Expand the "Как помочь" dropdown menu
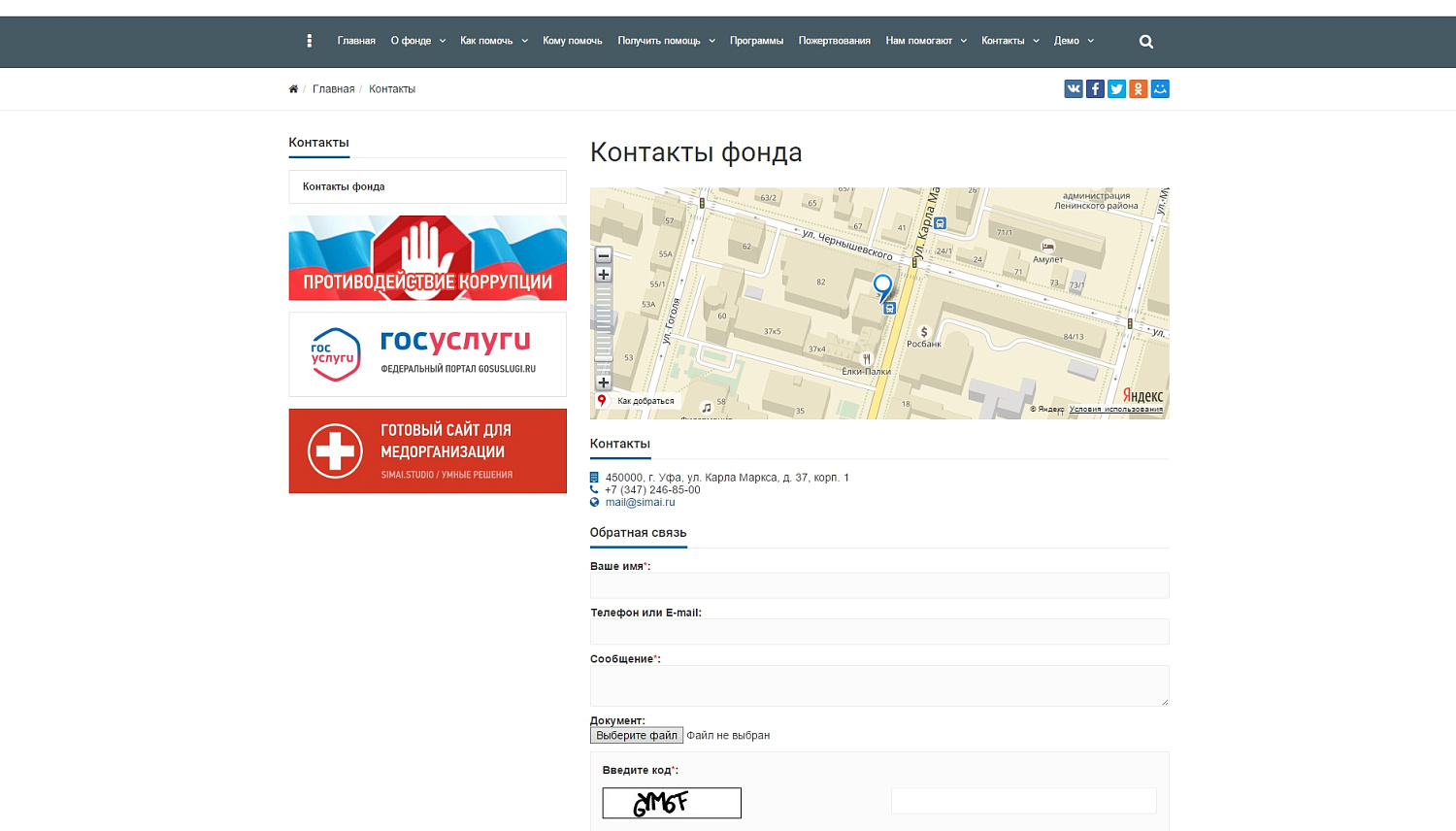 (493, 41)
